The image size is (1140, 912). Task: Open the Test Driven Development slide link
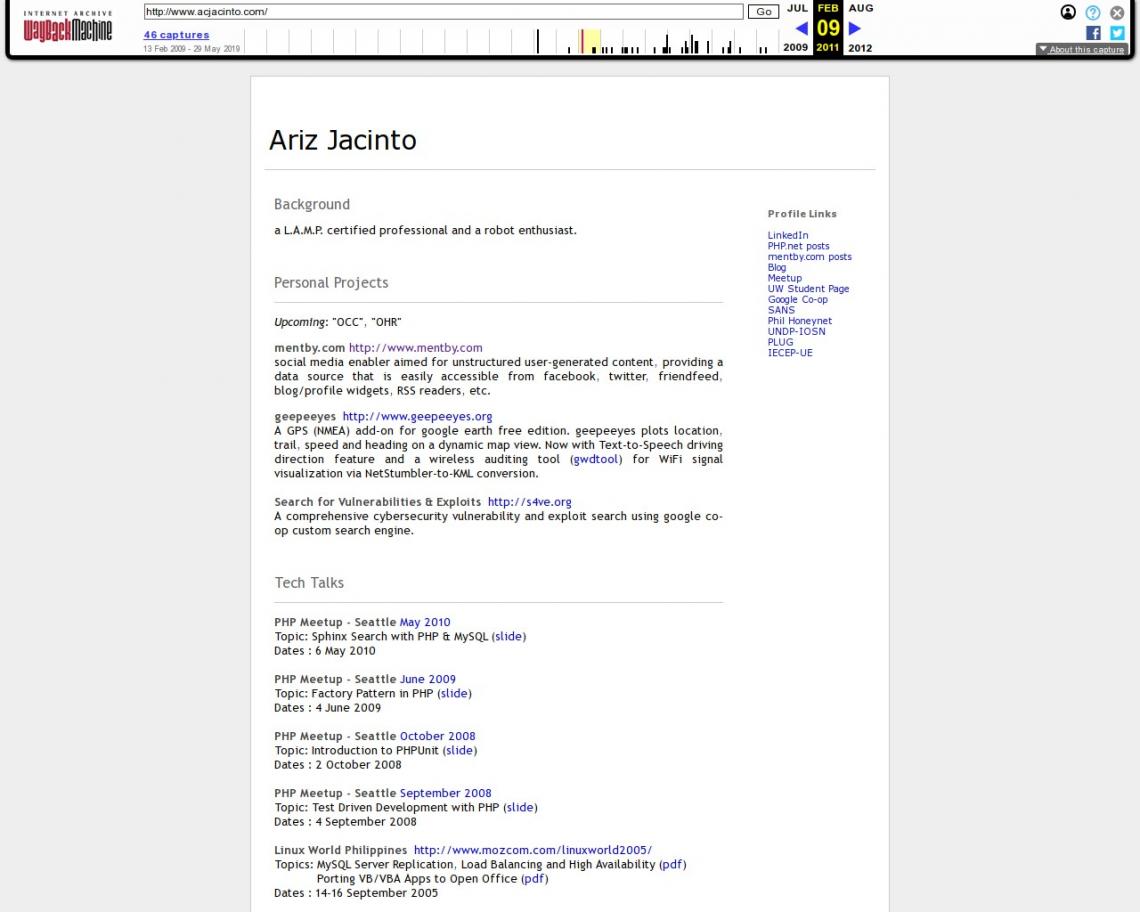[x=521, y=807]
